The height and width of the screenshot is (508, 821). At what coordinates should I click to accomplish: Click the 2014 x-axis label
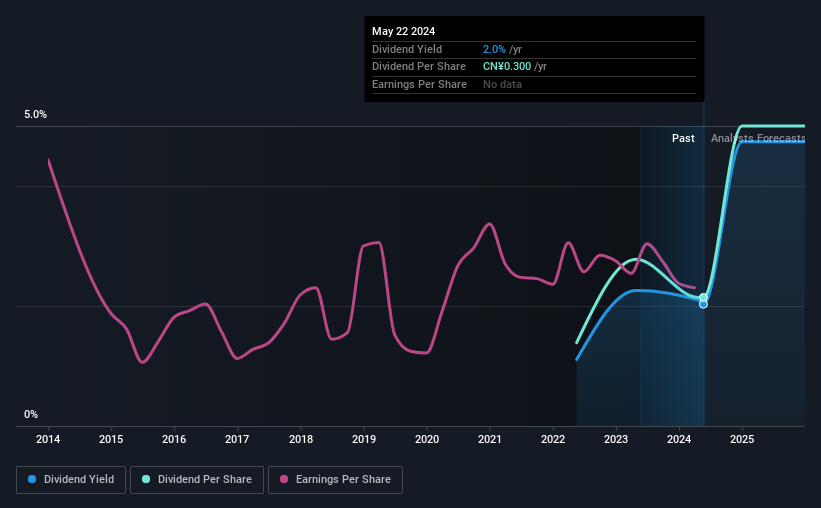(48, 439)
